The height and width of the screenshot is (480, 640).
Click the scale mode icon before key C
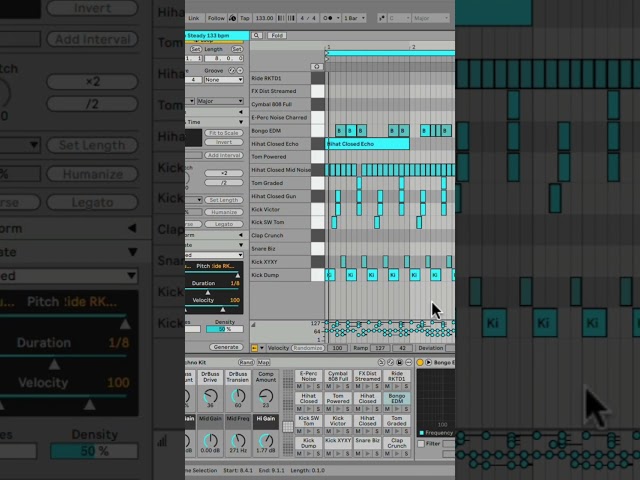[381, 18]
